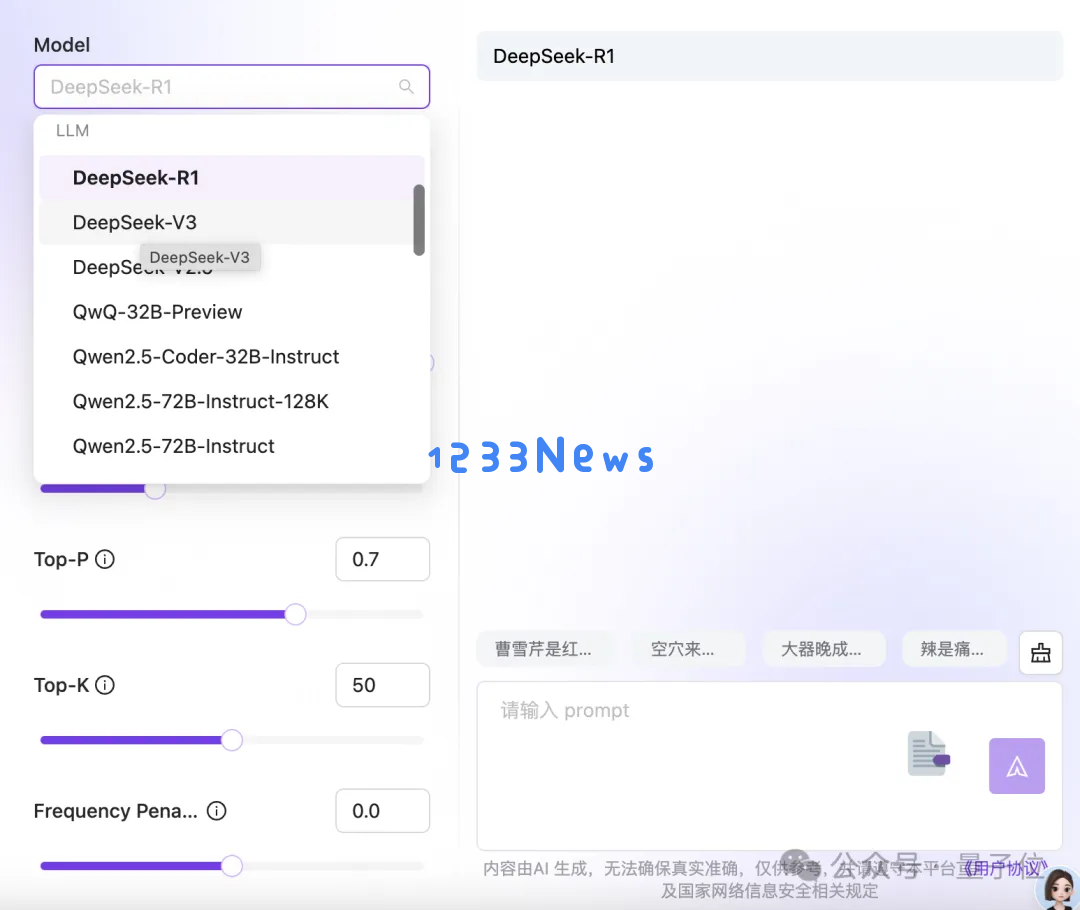Open the 用户协议 link
The height and width of the screenshot is (910, 1080).
[1004, 869]
